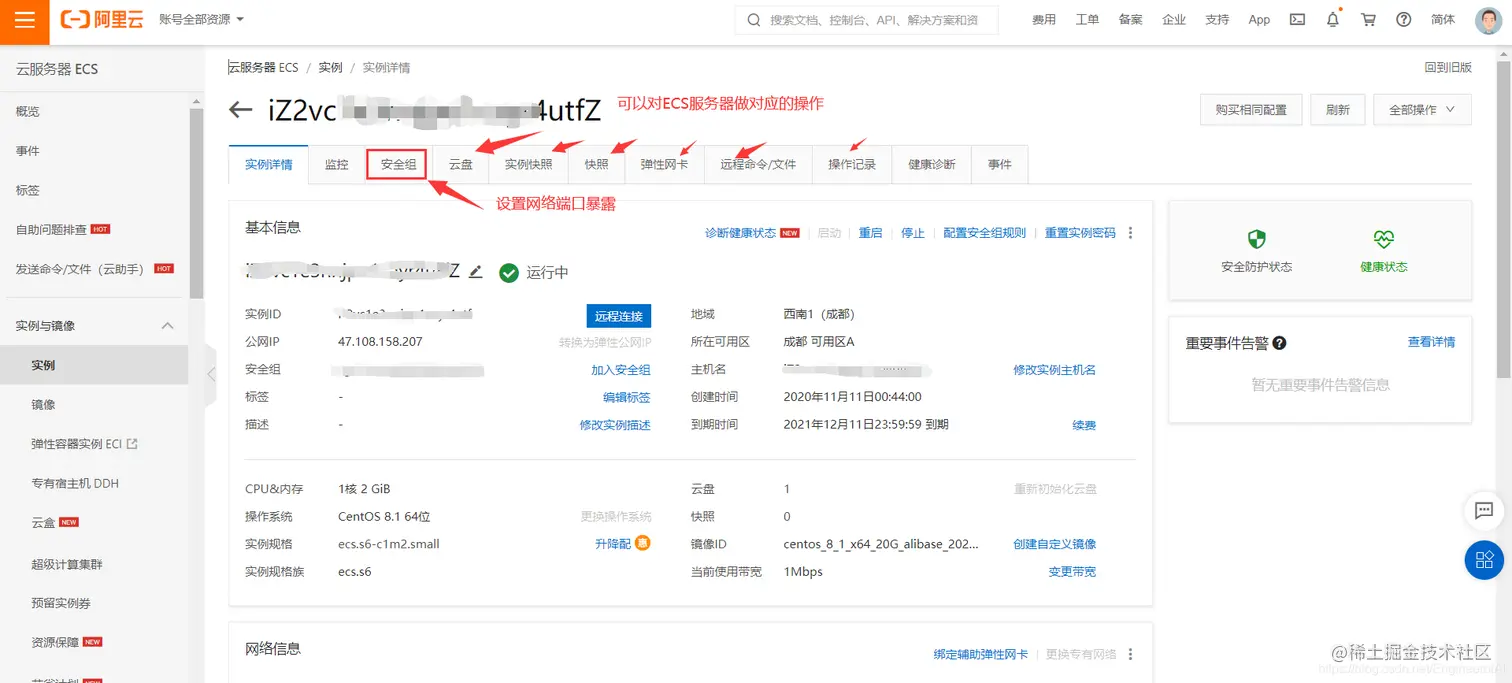Click the 购买相同配置 button

click(1250, 110)
